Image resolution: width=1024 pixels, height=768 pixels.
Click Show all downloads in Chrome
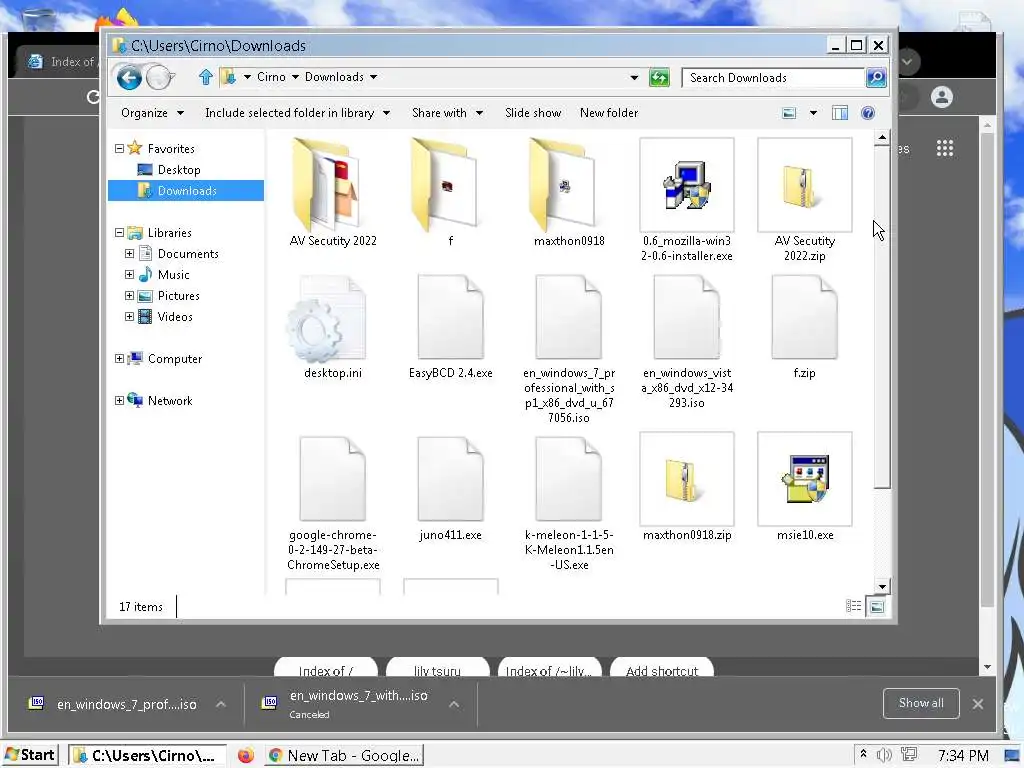coord(920,703)
